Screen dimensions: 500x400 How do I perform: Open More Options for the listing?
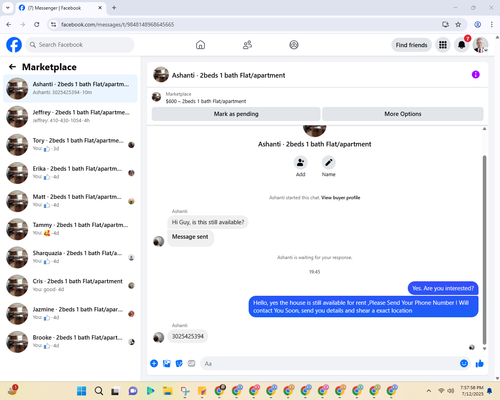(403, 114)
